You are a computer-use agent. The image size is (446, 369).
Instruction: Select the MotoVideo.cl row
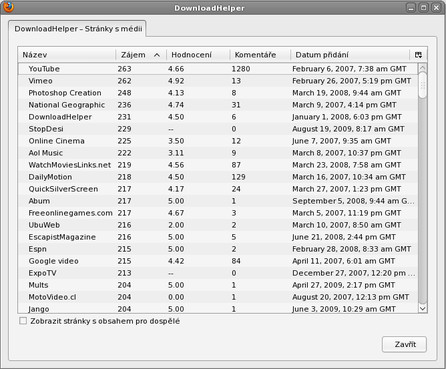pyautogui.click(x=218, y=297)
